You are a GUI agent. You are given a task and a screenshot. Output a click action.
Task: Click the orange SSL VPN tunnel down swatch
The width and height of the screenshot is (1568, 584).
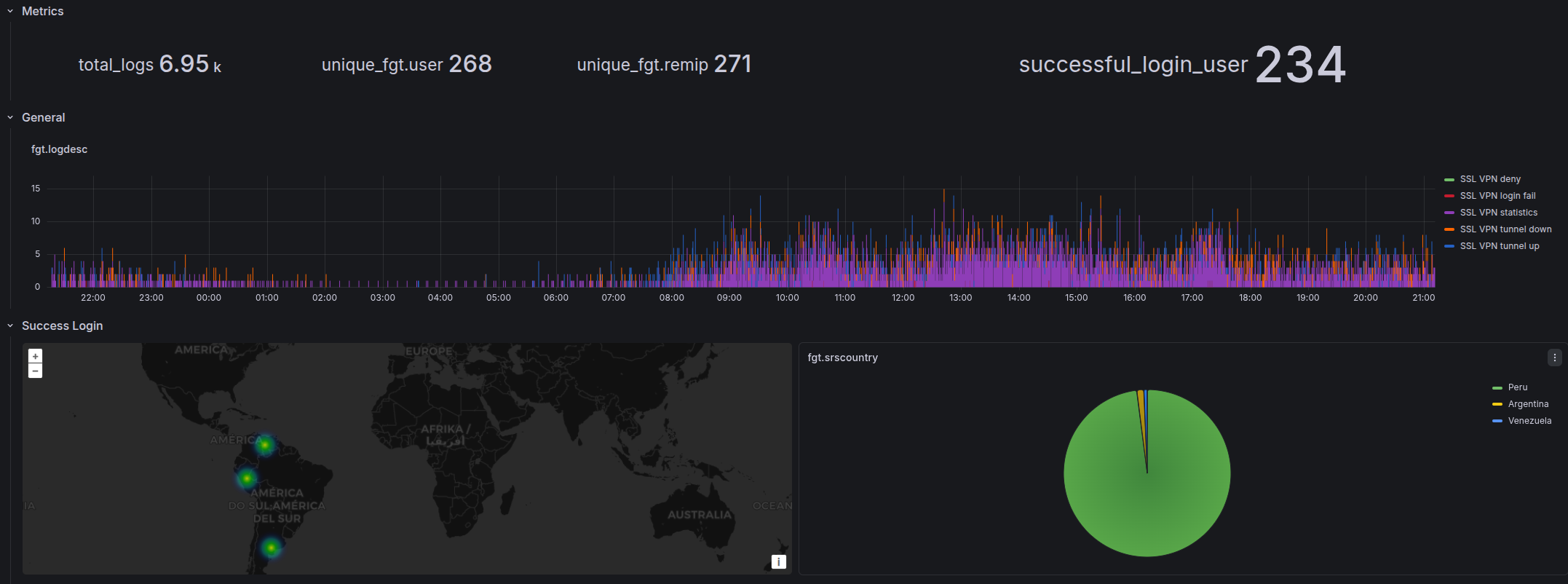coord(1449,229)
